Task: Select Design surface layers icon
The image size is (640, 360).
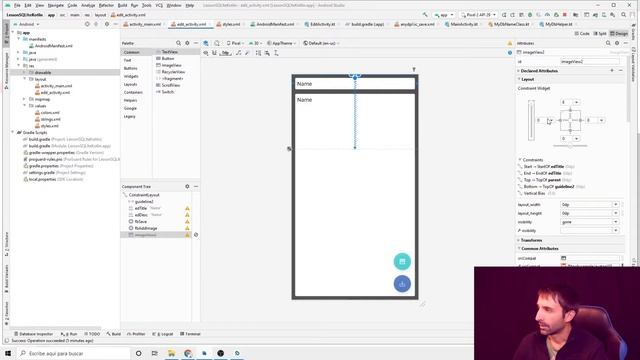Action: pyautogui.click(x=206, y=43)
